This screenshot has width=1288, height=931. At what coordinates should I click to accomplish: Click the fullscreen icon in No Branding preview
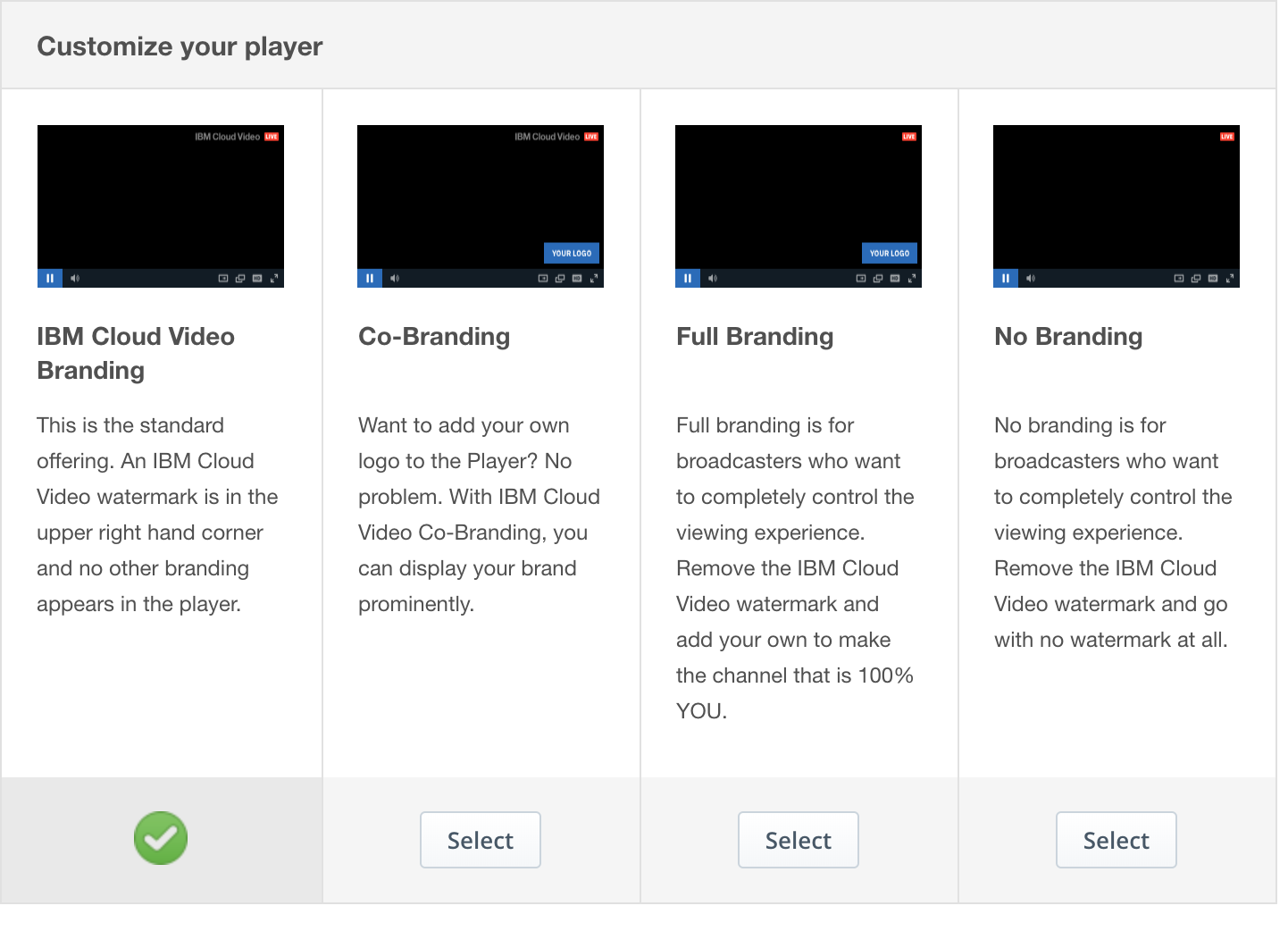pos(1230,279)
